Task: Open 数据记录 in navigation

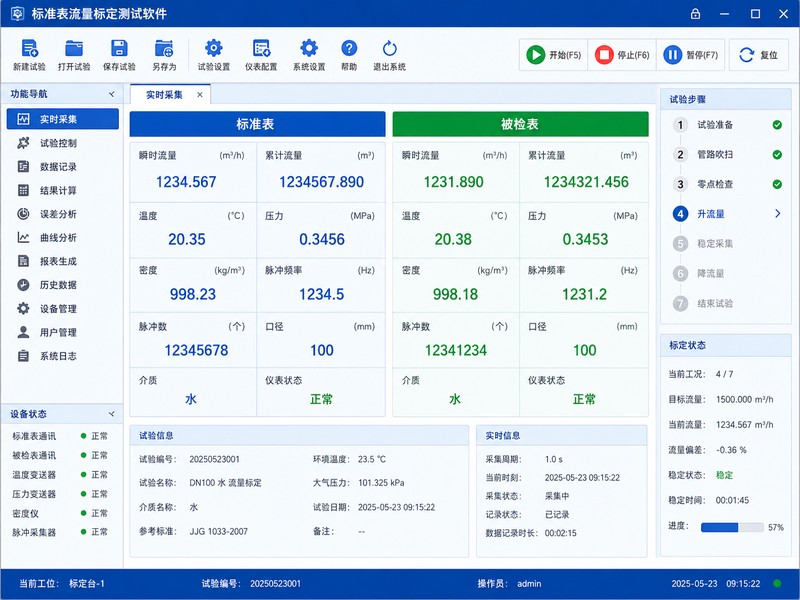Action: 63,166
